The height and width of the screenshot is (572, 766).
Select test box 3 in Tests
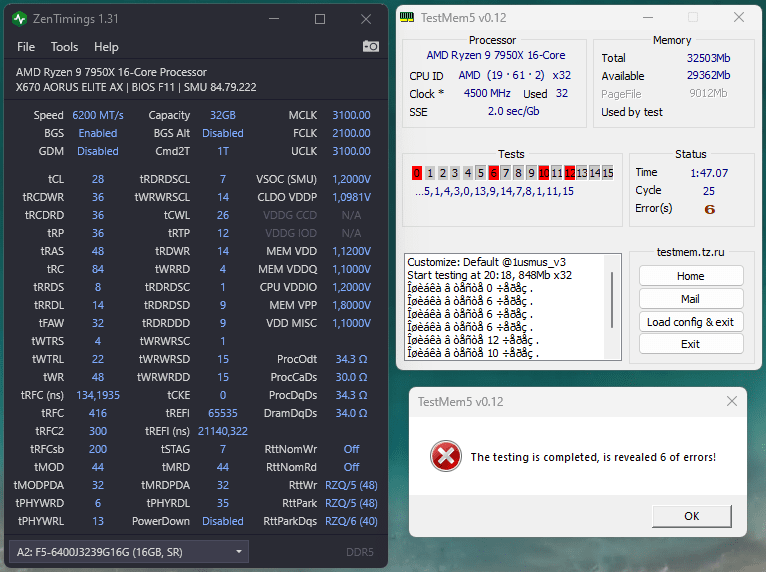[x=455, y=173]
